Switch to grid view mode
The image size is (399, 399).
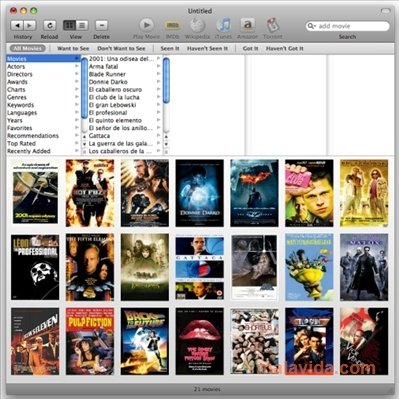(x=69, y=25)
